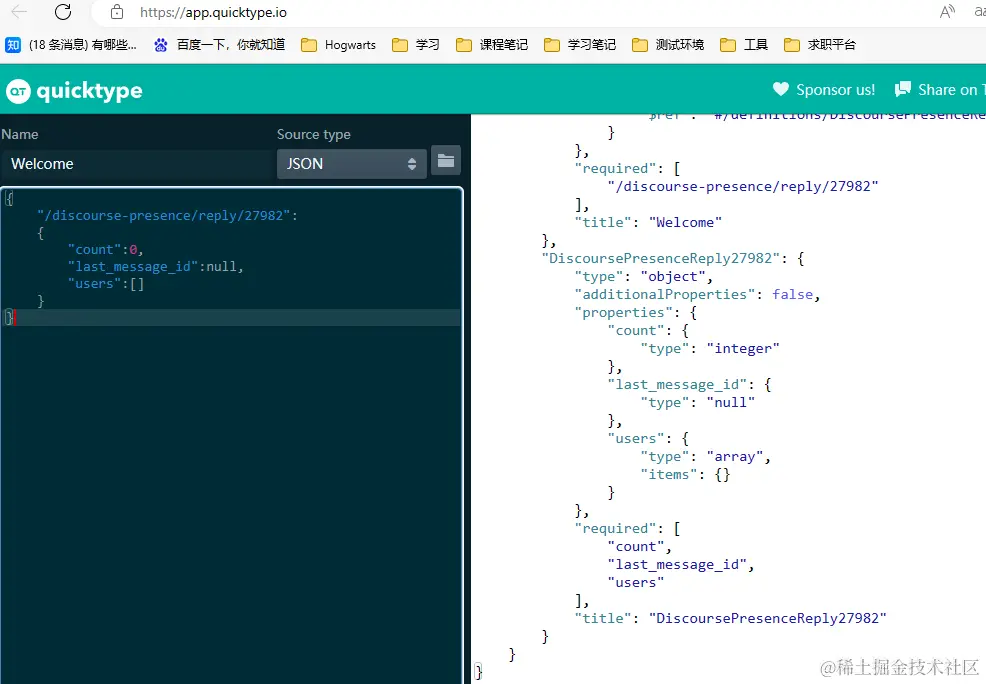Open the Hogwarts bookmark folder
This screenshot has height=684, width=986.
(338, 45)
